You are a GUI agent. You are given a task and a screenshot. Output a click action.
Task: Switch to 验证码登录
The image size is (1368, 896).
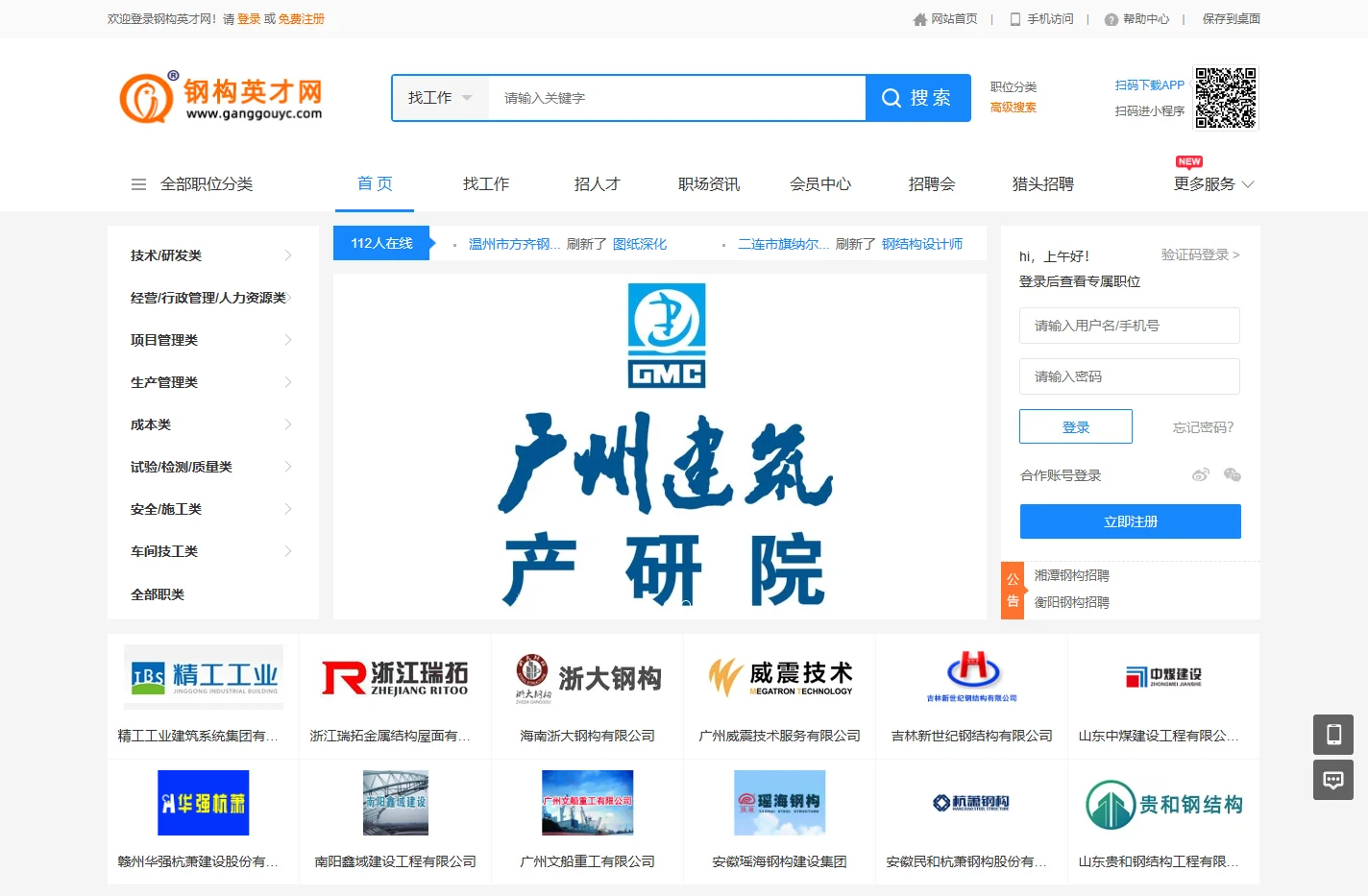1200,254
